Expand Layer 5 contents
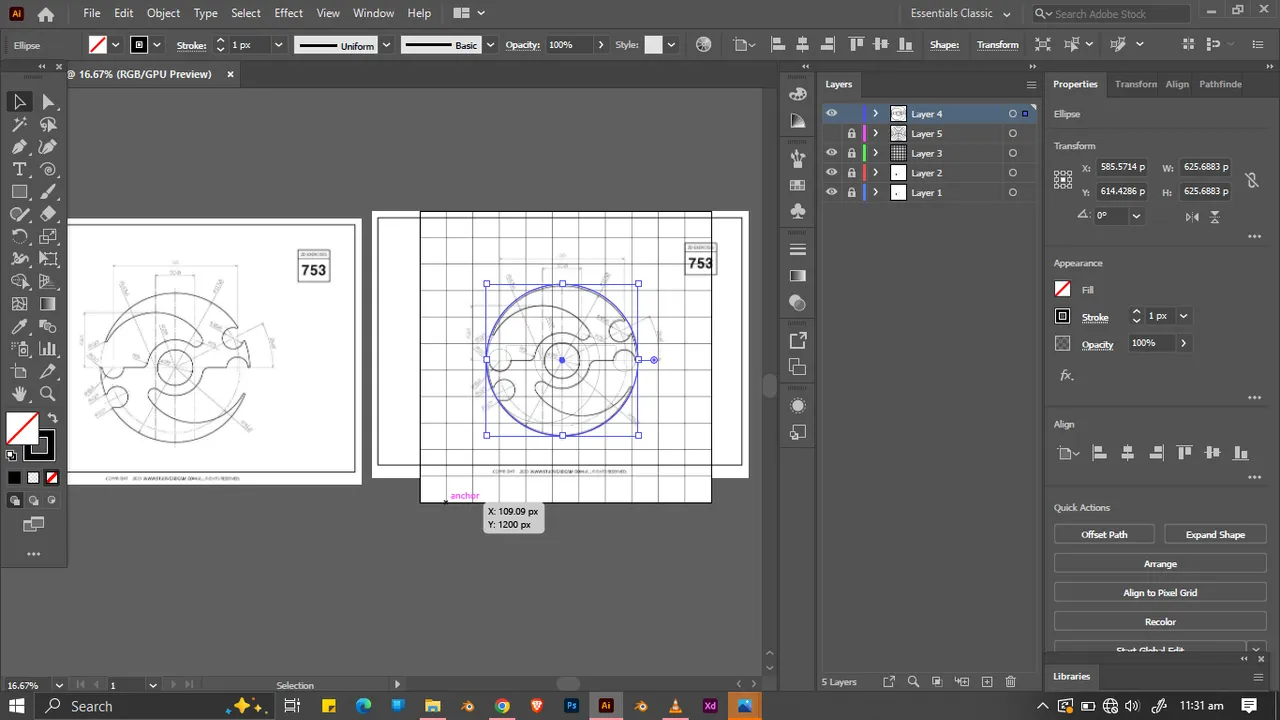Viewport: 1280px width, 720px height. pos(876,134)
